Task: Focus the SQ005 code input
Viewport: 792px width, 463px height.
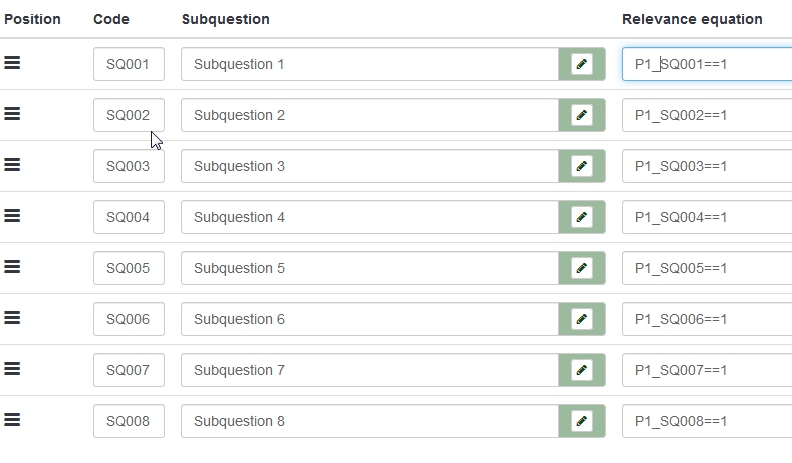Action: tap(128, 268)
